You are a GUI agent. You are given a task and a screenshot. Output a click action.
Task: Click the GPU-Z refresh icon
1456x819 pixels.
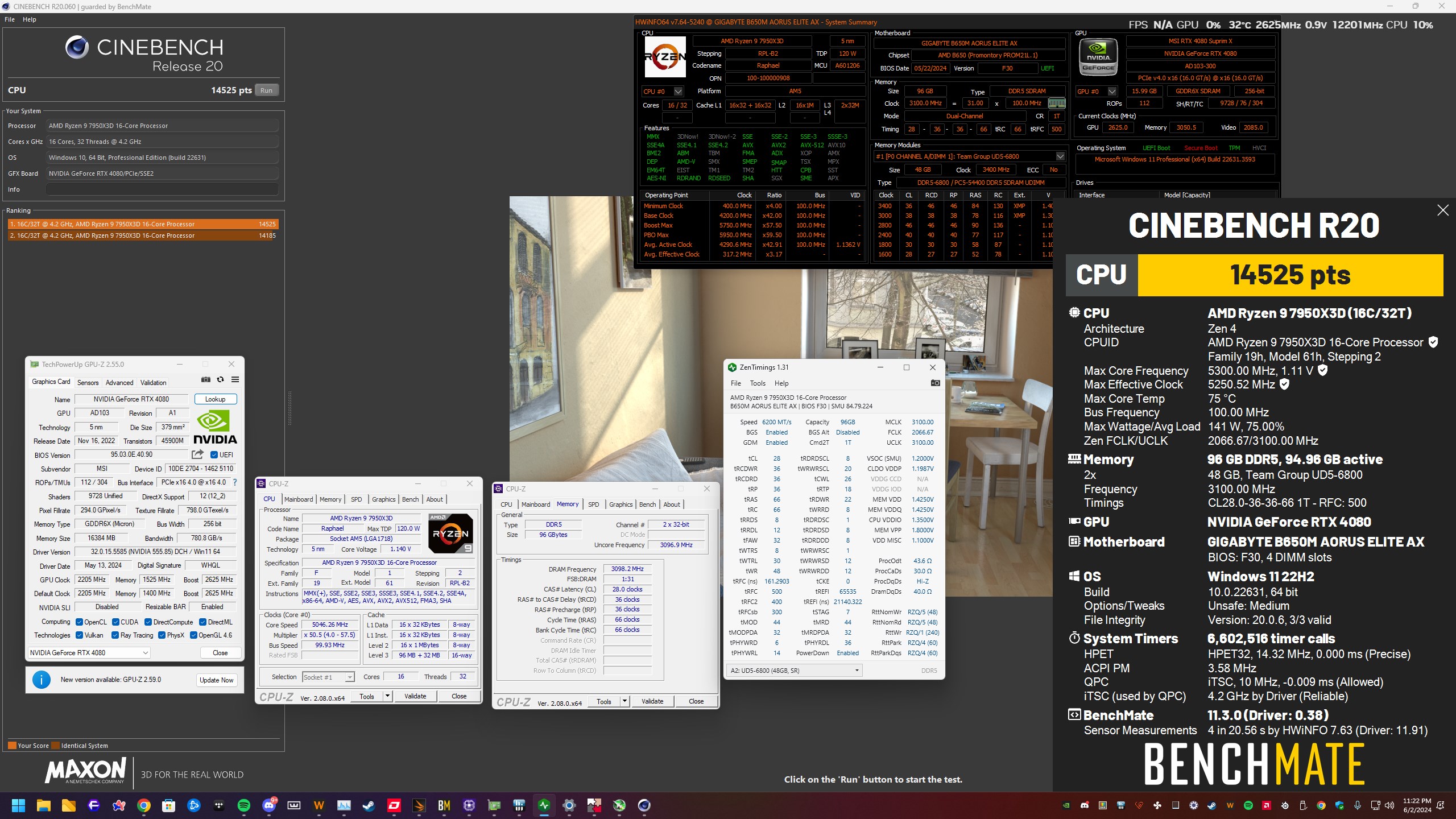tap(221, 380)
